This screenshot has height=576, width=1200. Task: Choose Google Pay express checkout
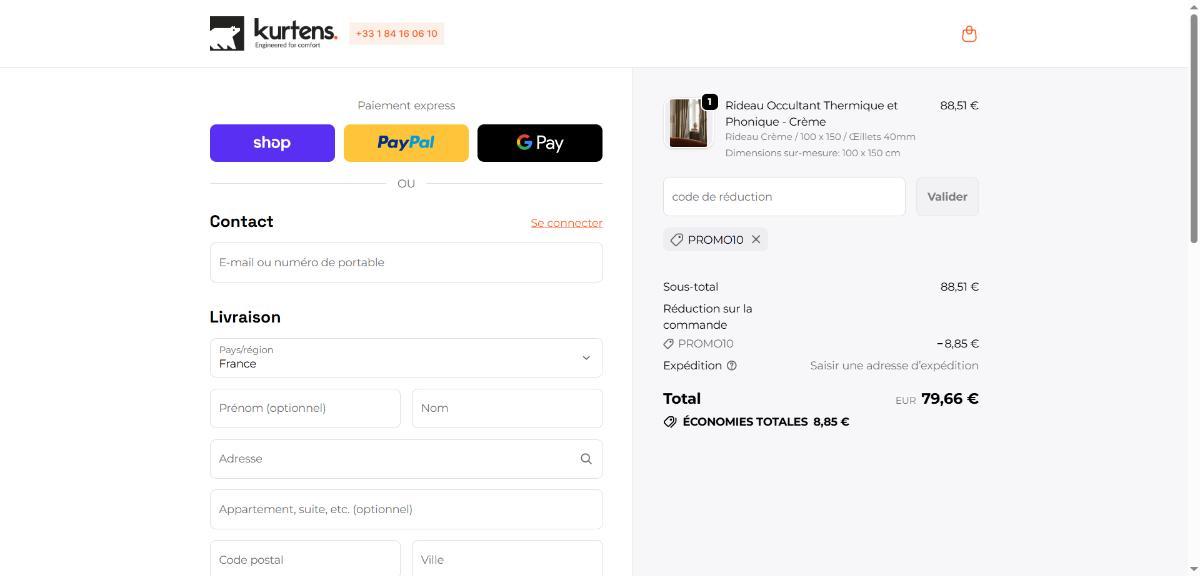pyautogui.click(x=540, y=143)
